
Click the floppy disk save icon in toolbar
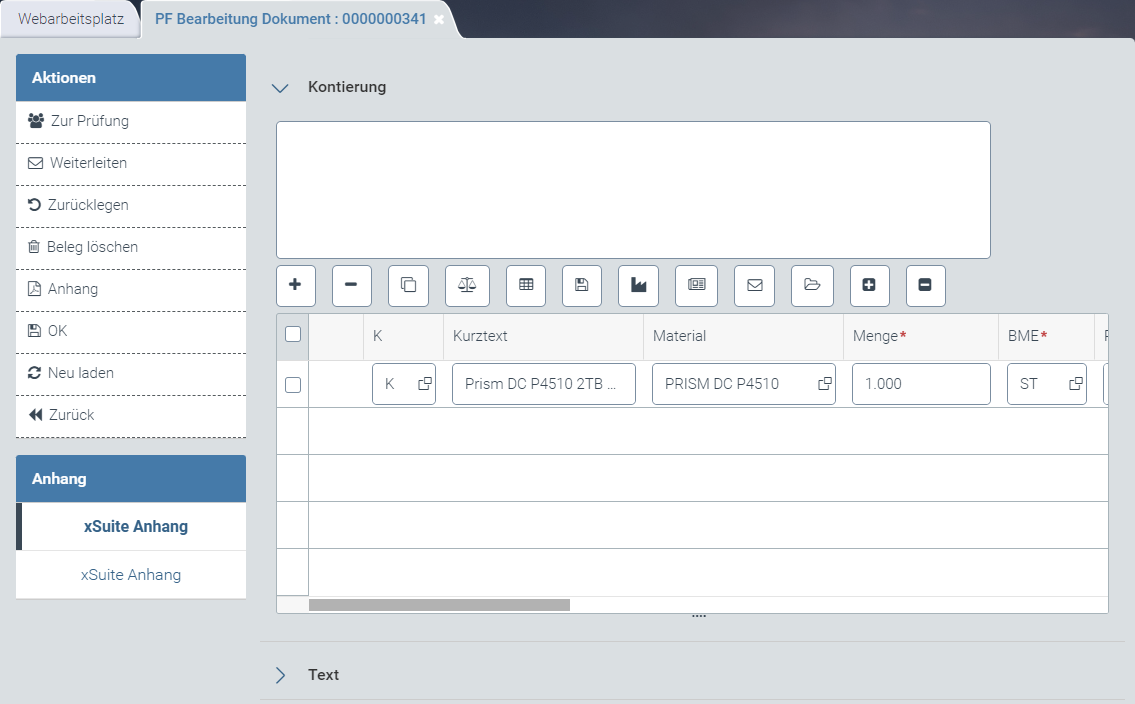(582, 285)
